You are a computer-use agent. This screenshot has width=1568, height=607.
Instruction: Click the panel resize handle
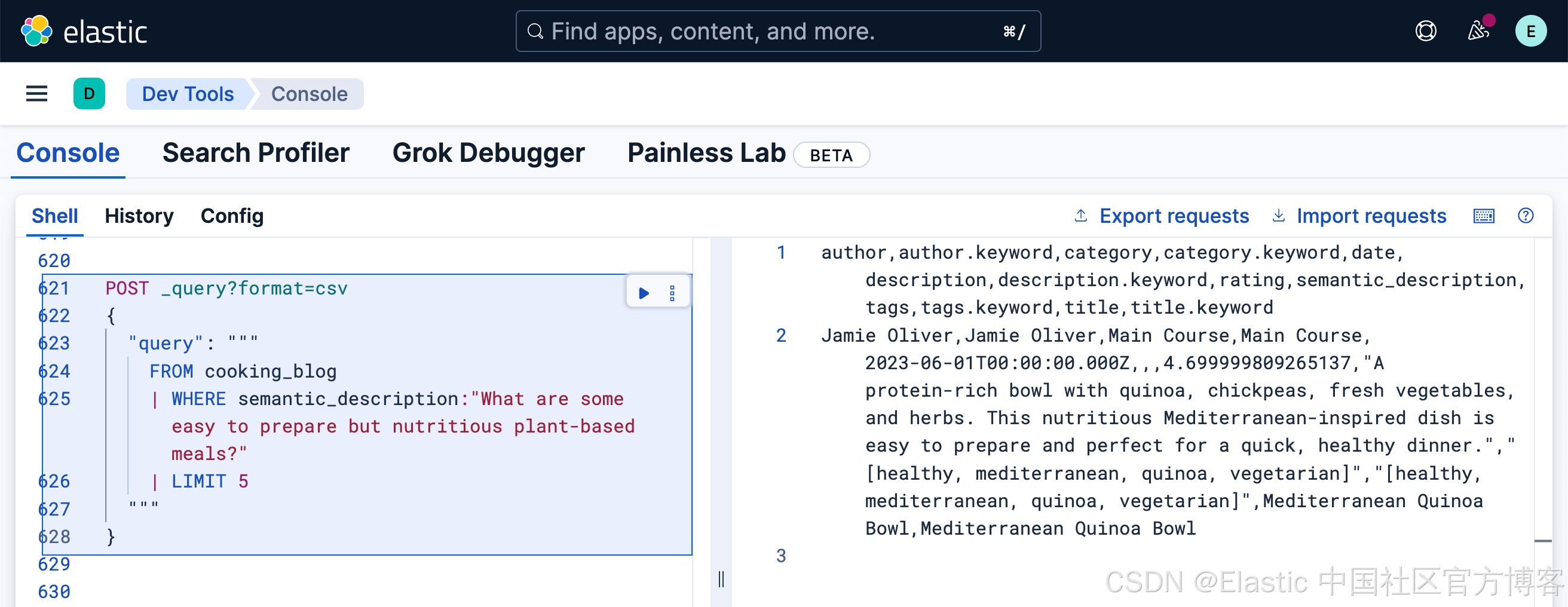coord(721,579)
